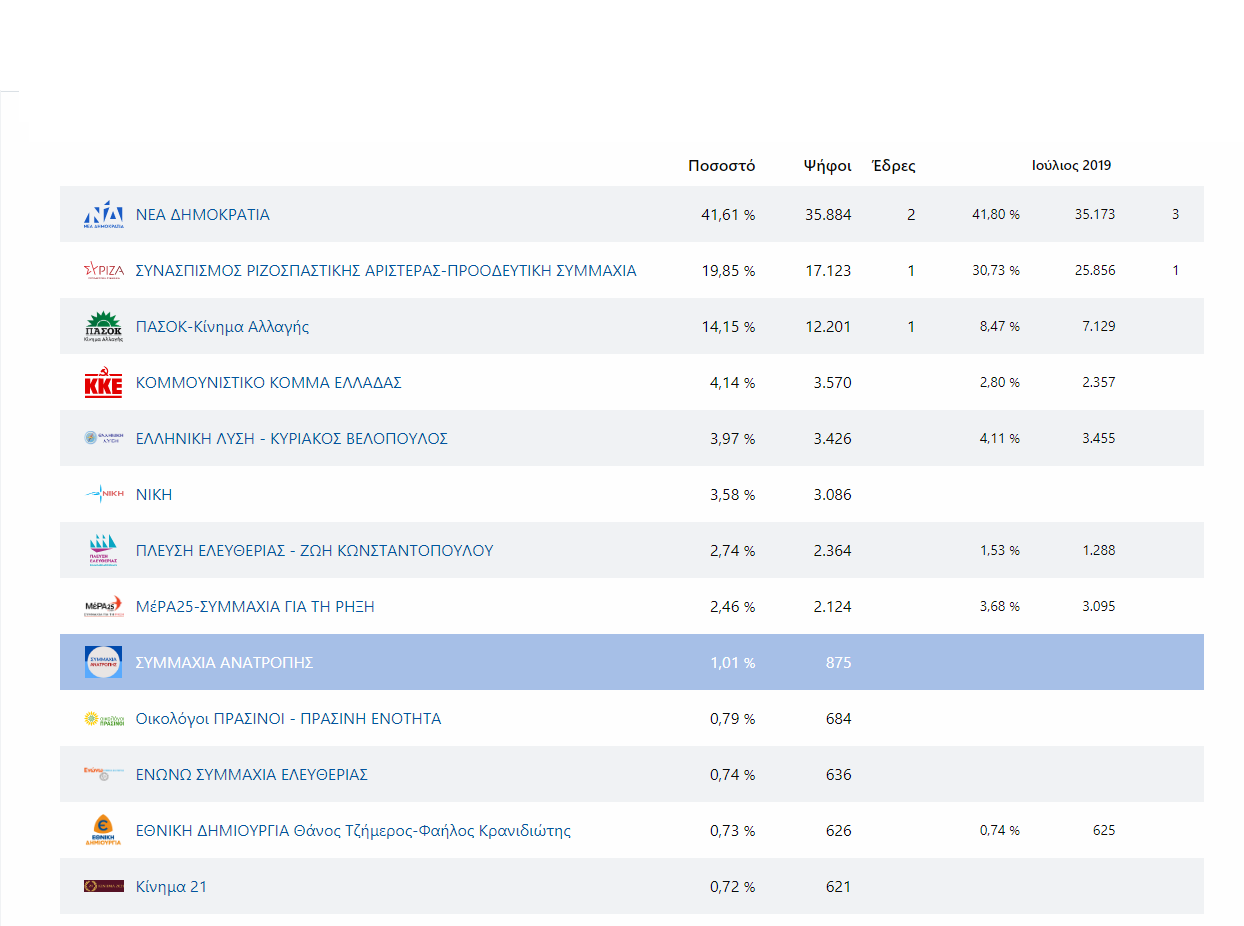
Task: Click the ΝΙΚΗ party logo
Action: click(104, 494)
